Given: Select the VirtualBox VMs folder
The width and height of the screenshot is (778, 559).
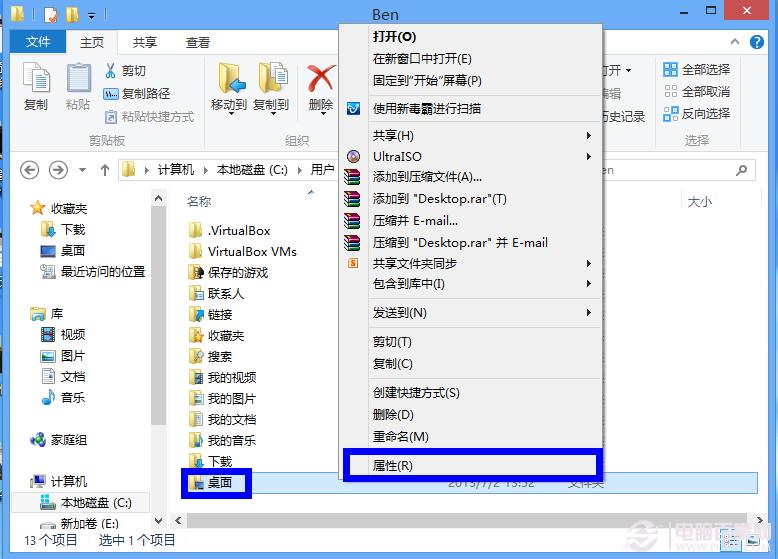Looking at the screenshot, I should tap(243, 251).
